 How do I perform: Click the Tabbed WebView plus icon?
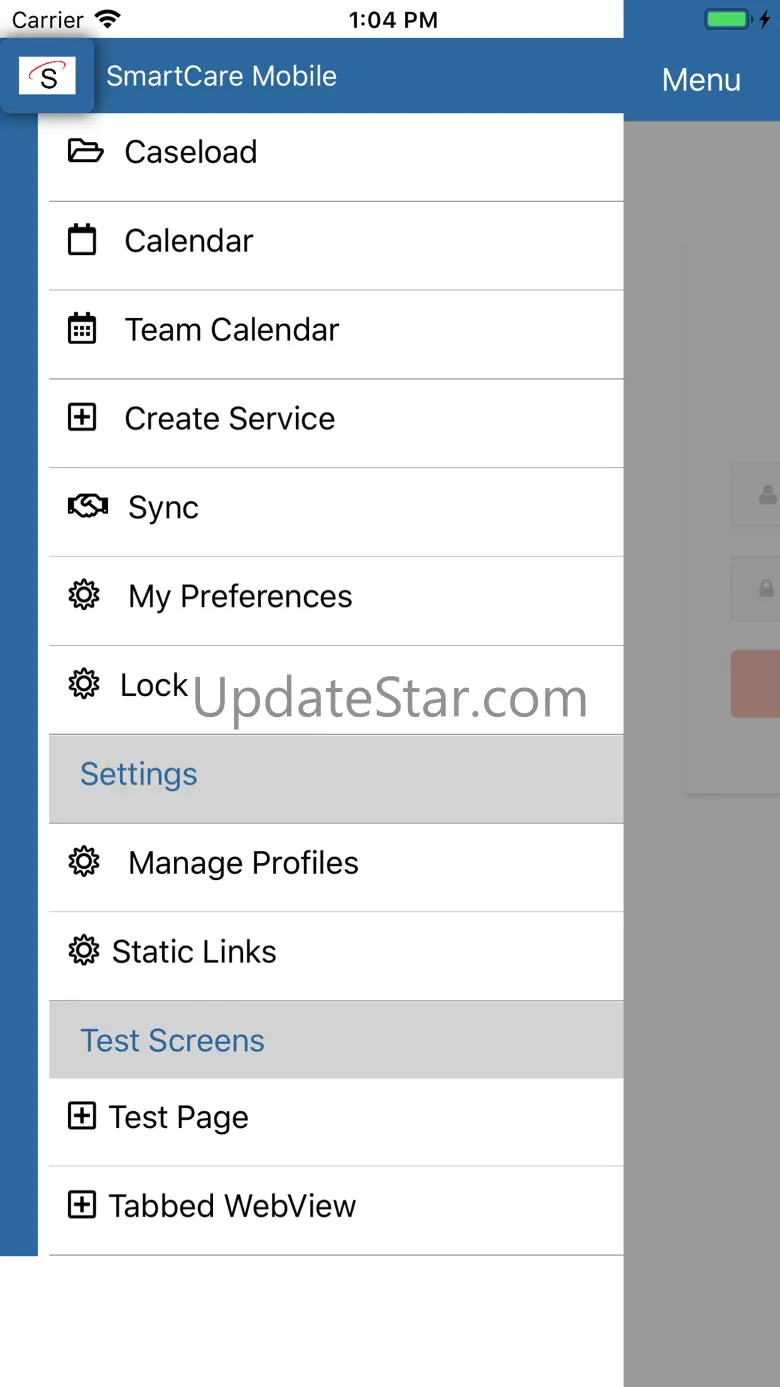click(x=82, y=1205)
